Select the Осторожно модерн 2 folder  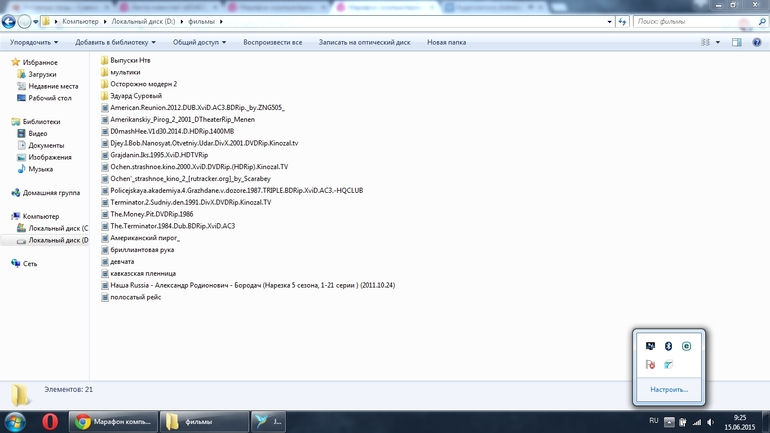coord(138,83)
